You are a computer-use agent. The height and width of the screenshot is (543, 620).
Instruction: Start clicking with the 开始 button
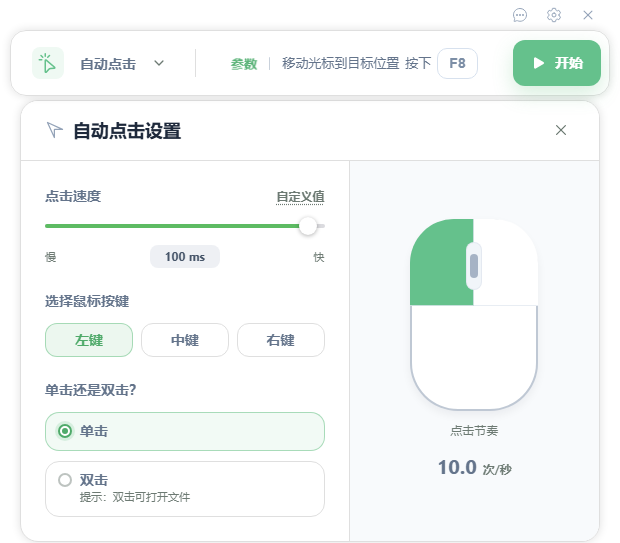pyautogui.click(x=557, y=63)
